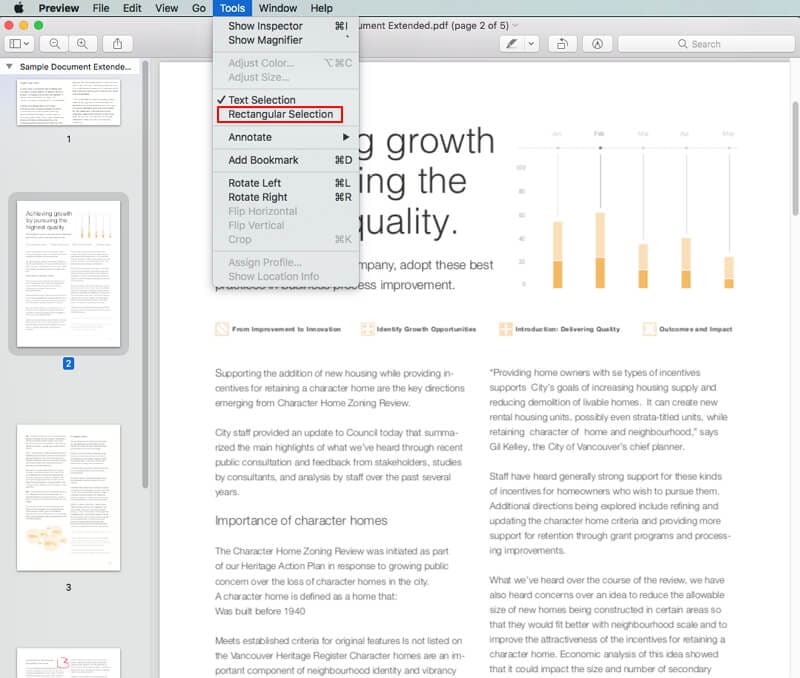Select page 3 thumbnail
This screenshot has height=678, width=800.
pyautogui.click(x=68, y=497)
